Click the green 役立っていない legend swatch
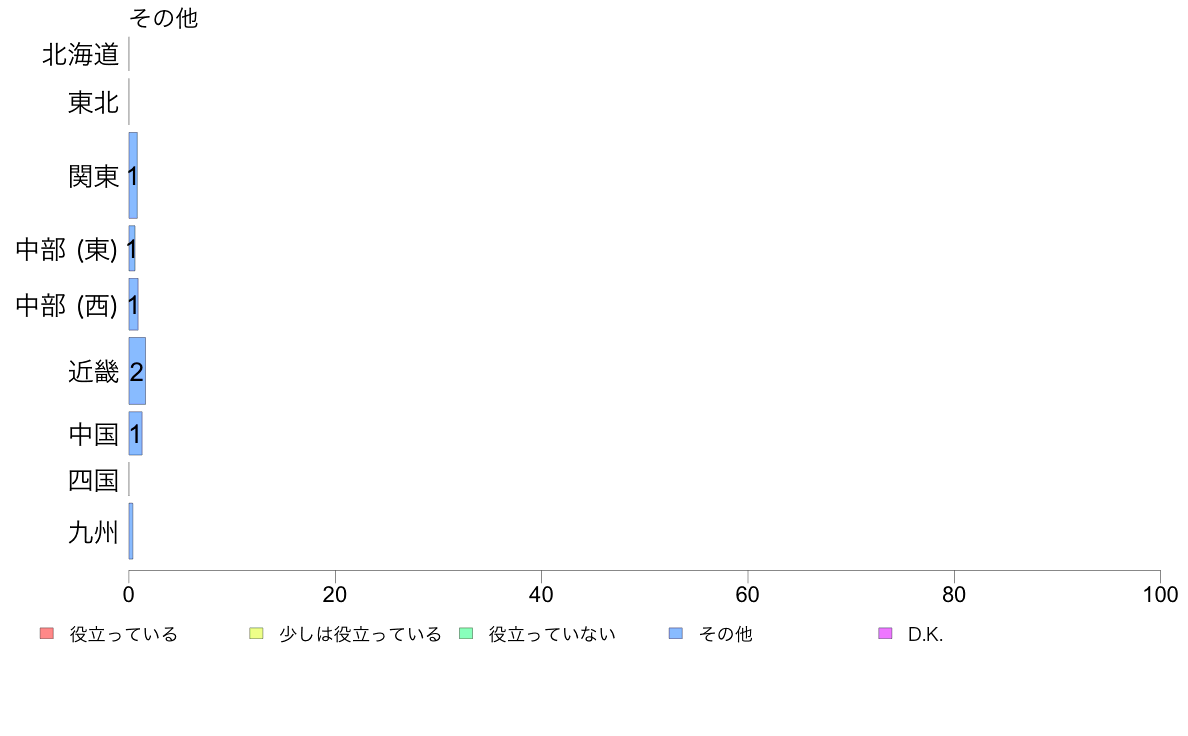Screen dimensions: 1188x736 (x=466, y=634)
